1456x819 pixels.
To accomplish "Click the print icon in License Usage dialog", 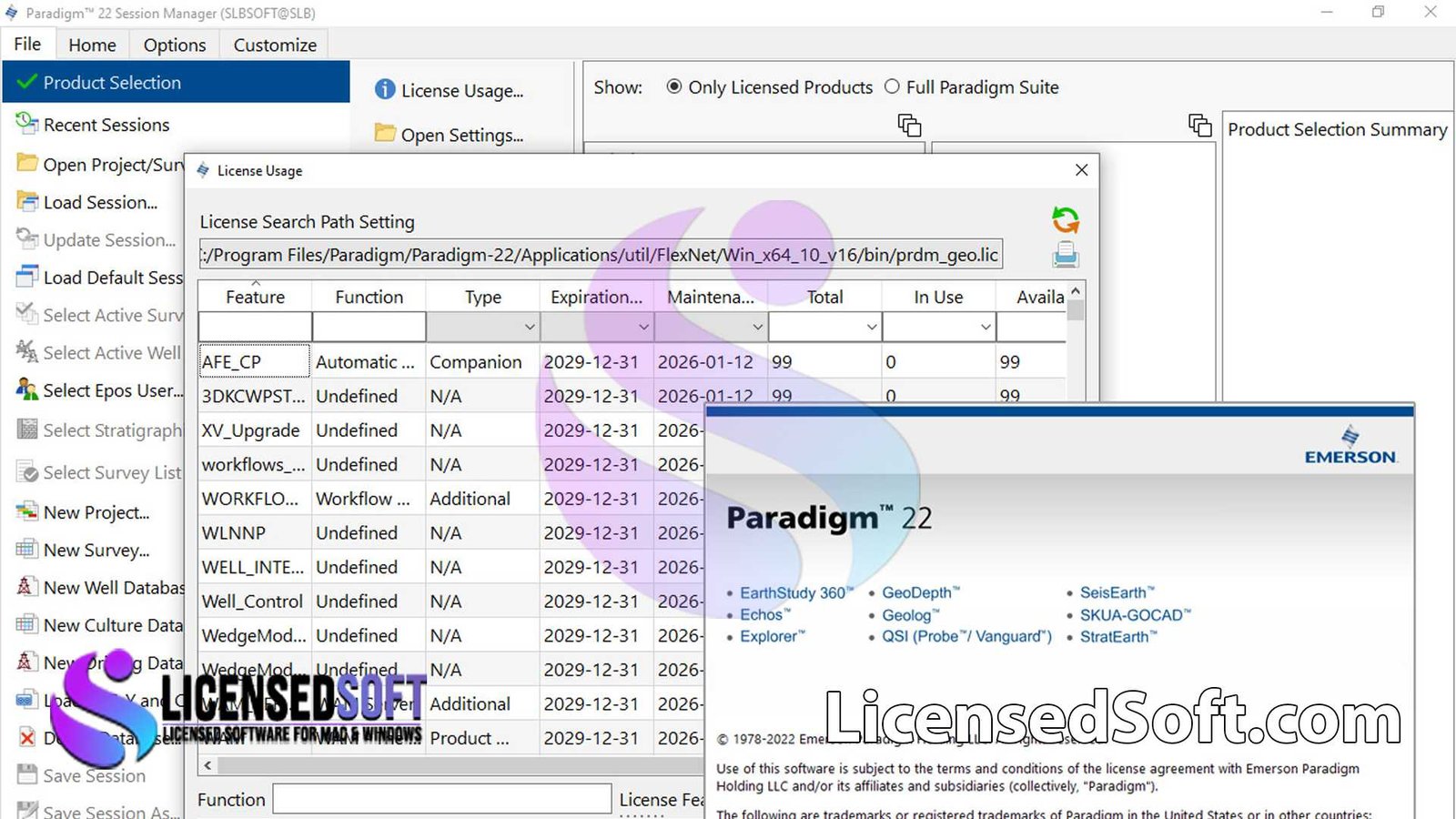I will tap(1066, 254).
